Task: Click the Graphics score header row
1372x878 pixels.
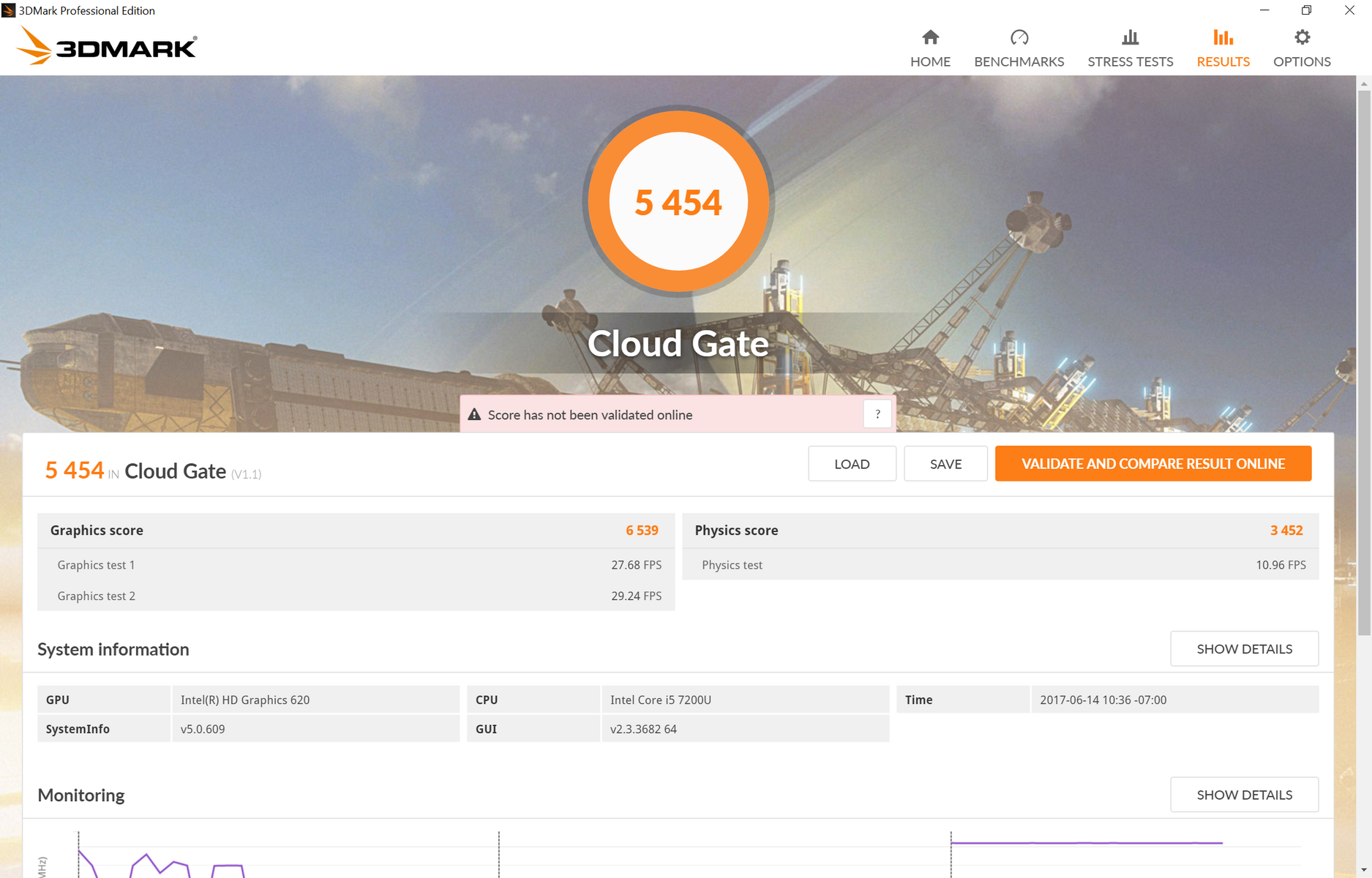Action: (355, 530)
